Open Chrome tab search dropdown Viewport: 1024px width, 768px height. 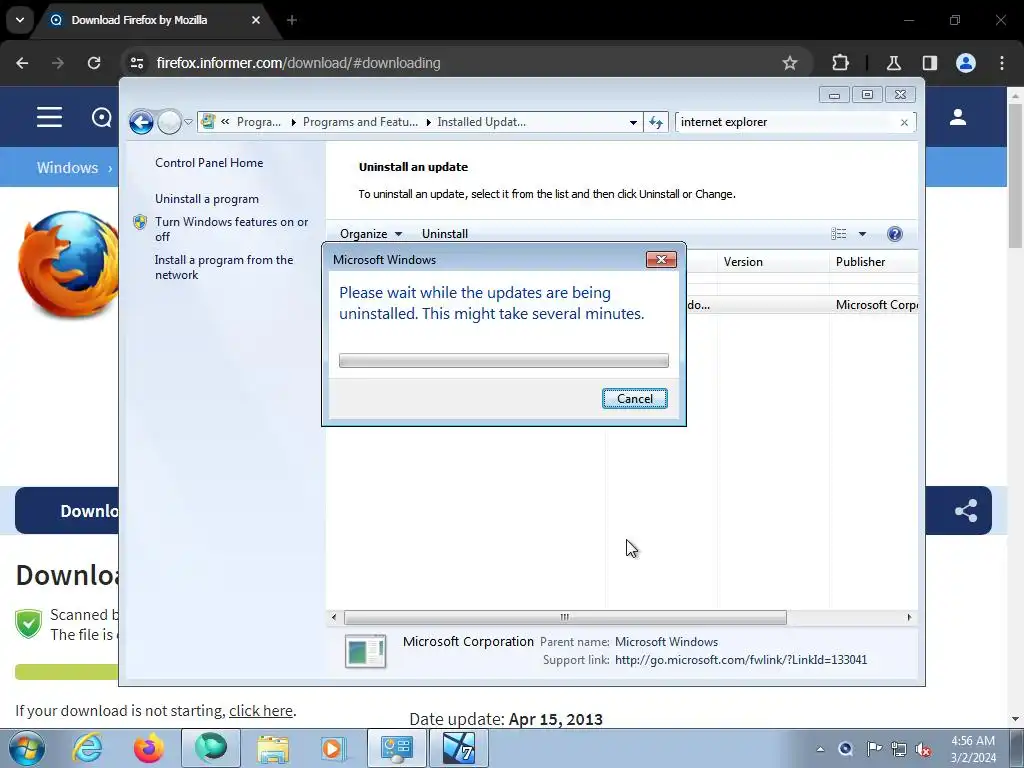(x=20, y=20)
